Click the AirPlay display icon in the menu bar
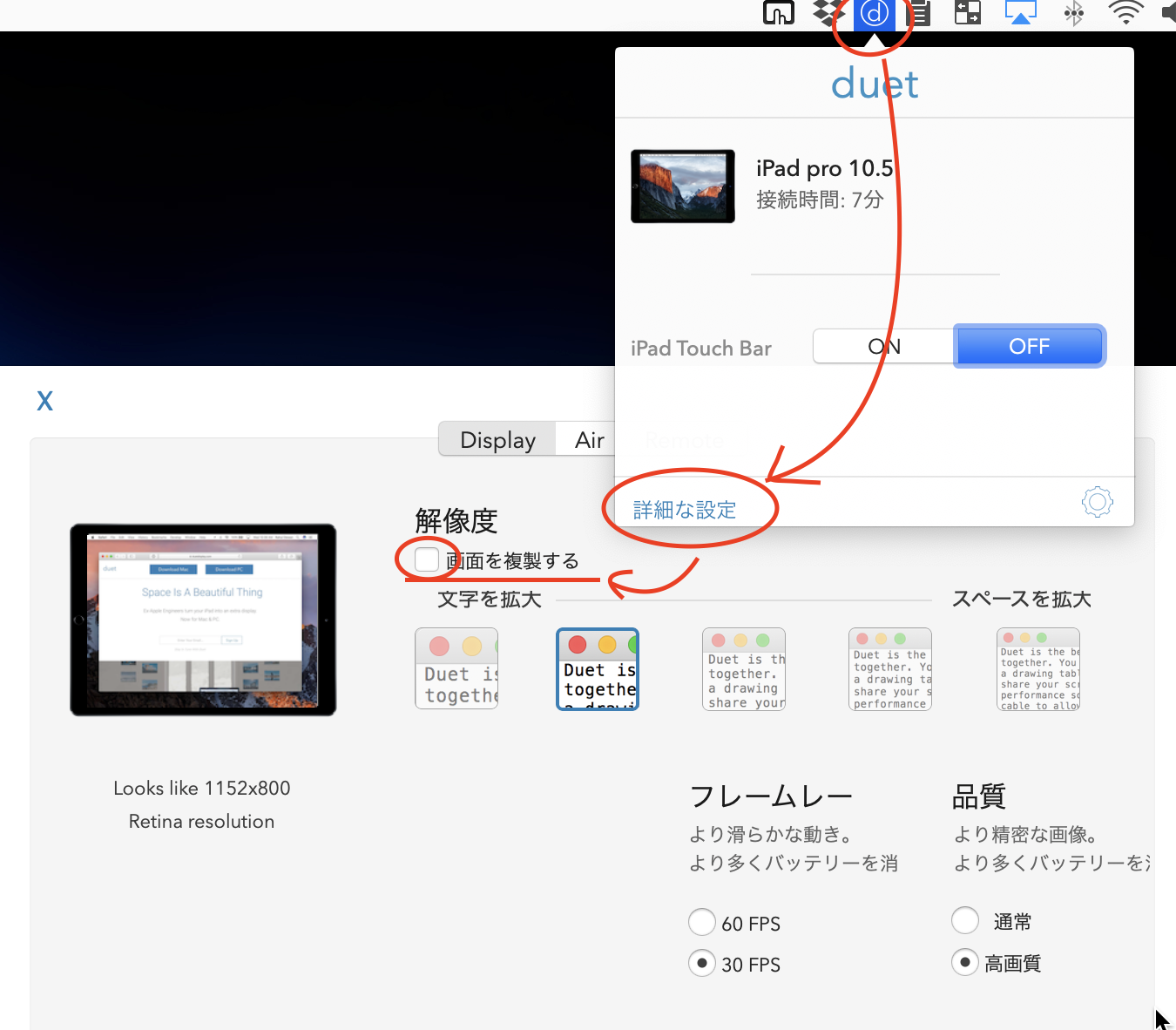The image size is (1176, 1030). (x=1020, y=13)
